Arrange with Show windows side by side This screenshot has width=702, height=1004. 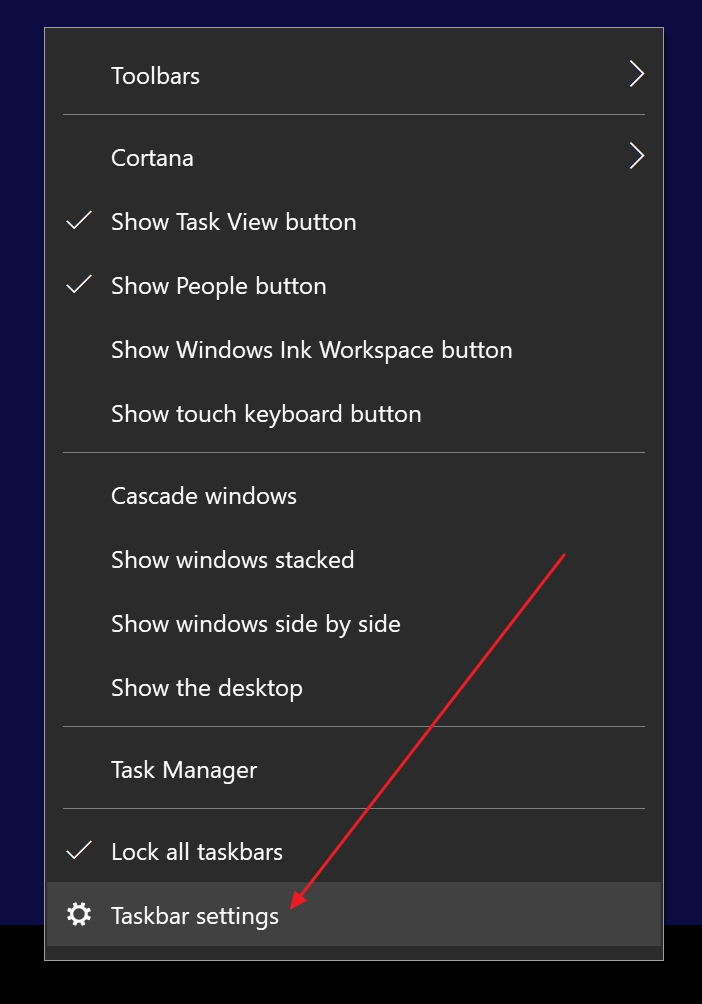coord(255,624)
